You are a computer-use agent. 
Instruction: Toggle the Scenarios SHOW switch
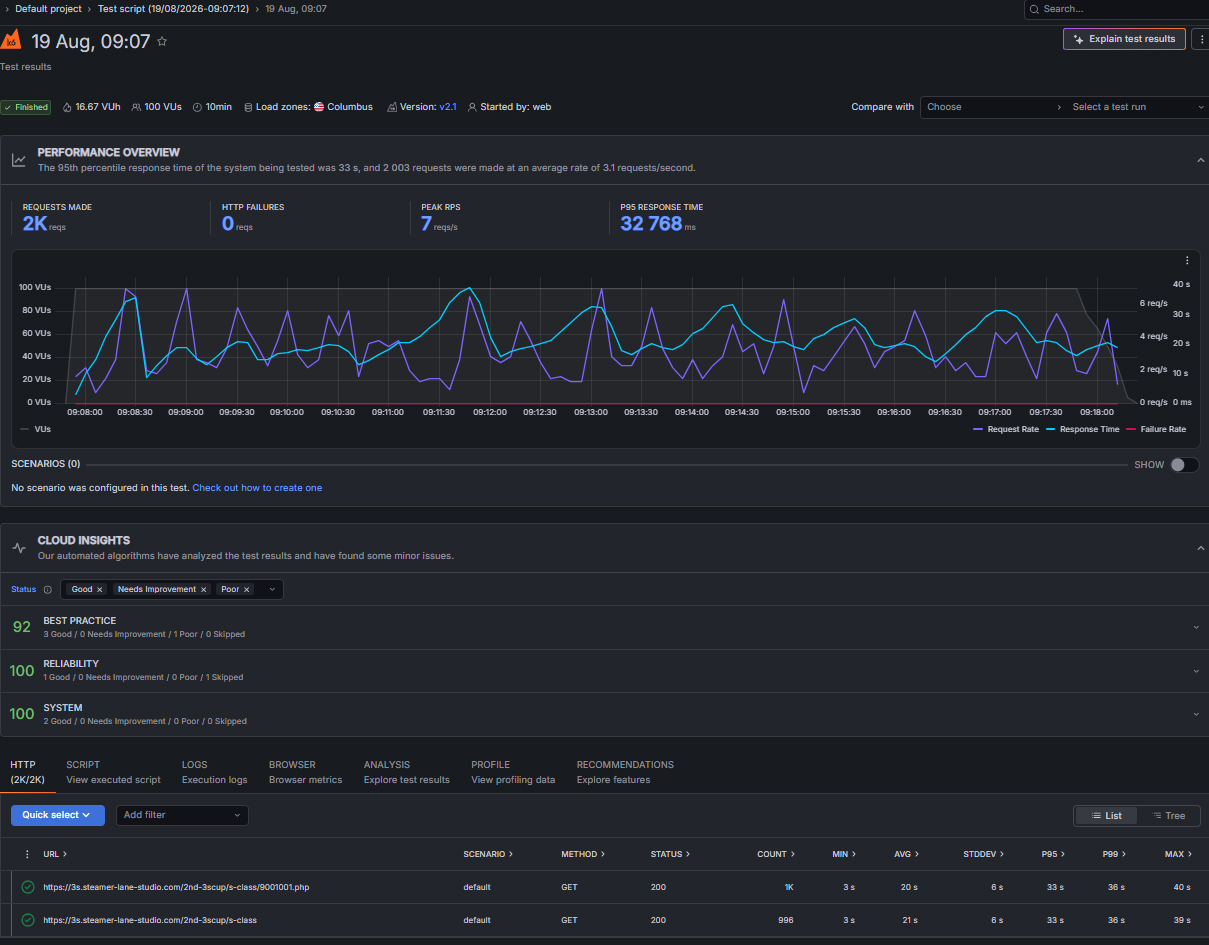pos(1184,465)
